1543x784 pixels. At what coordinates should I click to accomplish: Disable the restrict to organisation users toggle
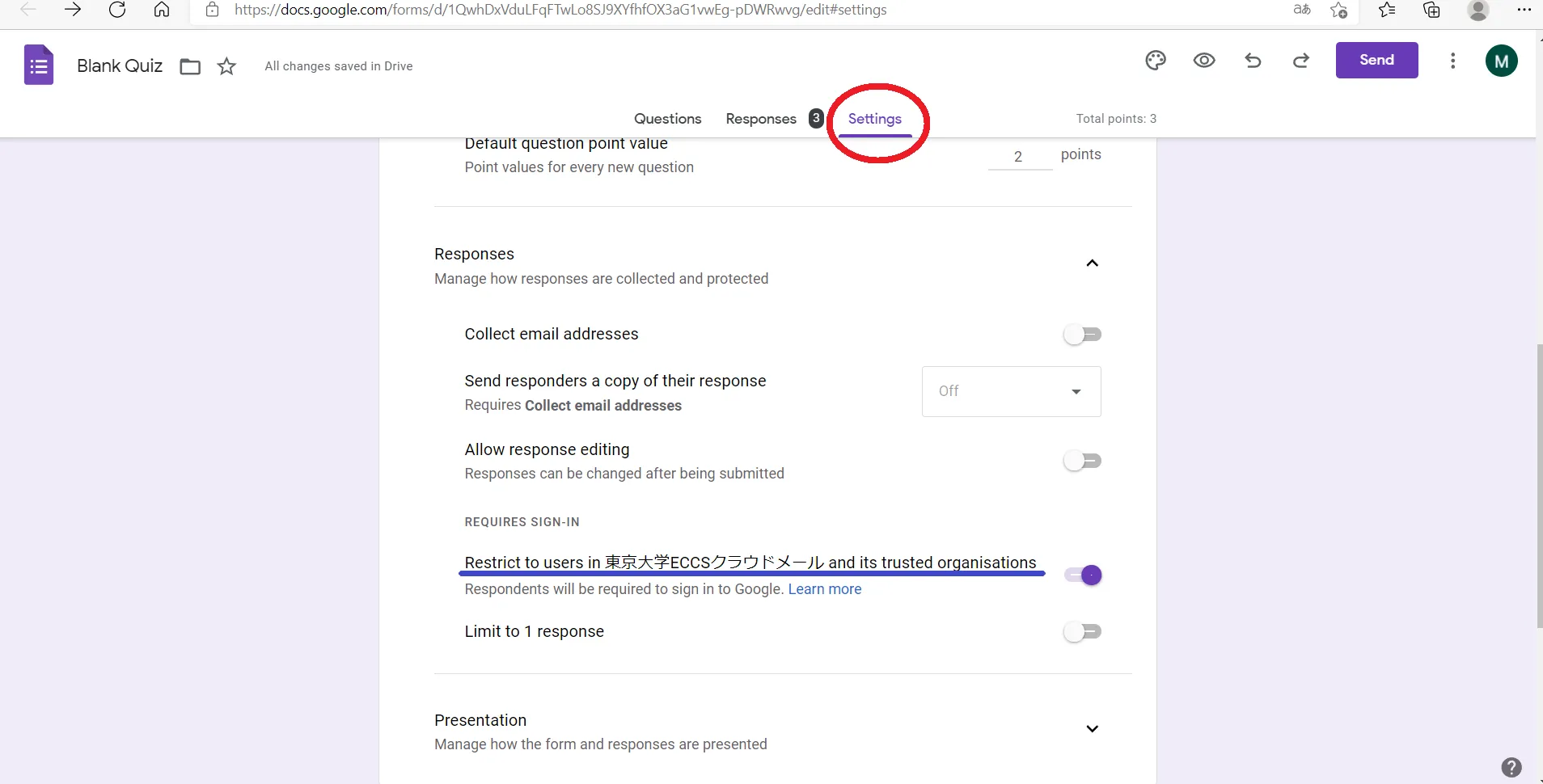pos(1083,575)
